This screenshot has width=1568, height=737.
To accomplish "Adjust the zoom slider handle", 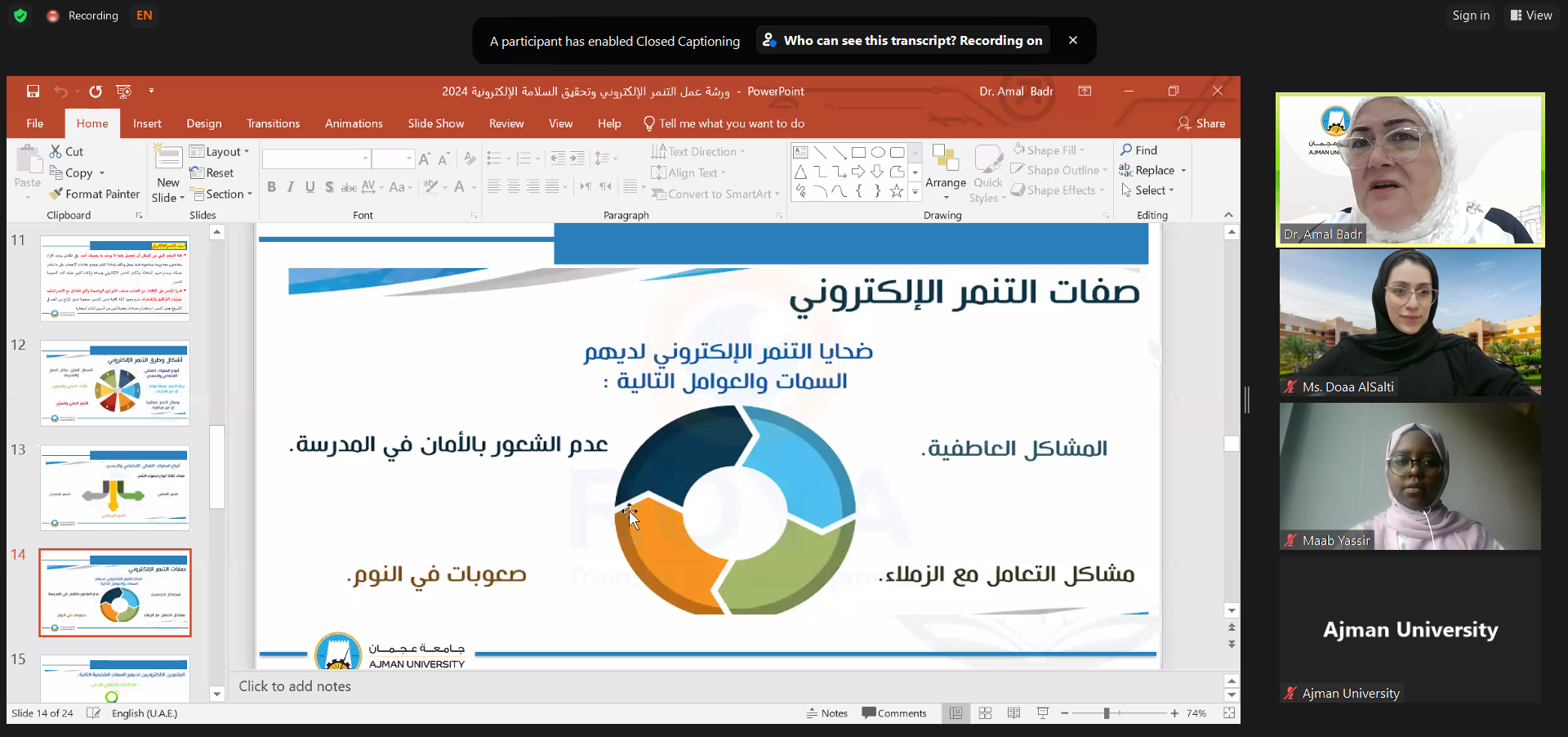I will pyautogui.click(x=1106, y=713).
